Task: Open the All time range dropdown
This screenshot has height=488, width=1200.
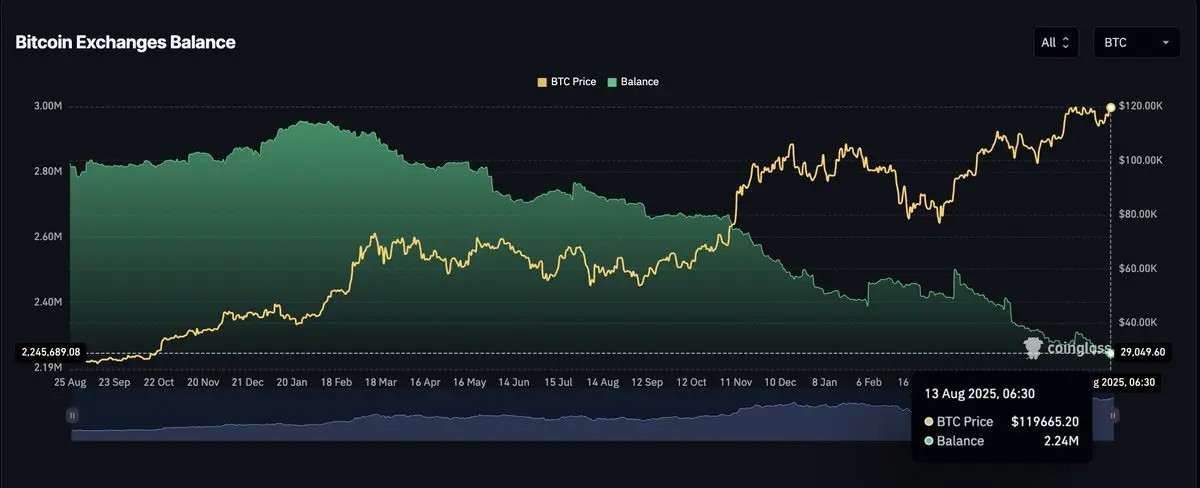Action: point(1056,43)
